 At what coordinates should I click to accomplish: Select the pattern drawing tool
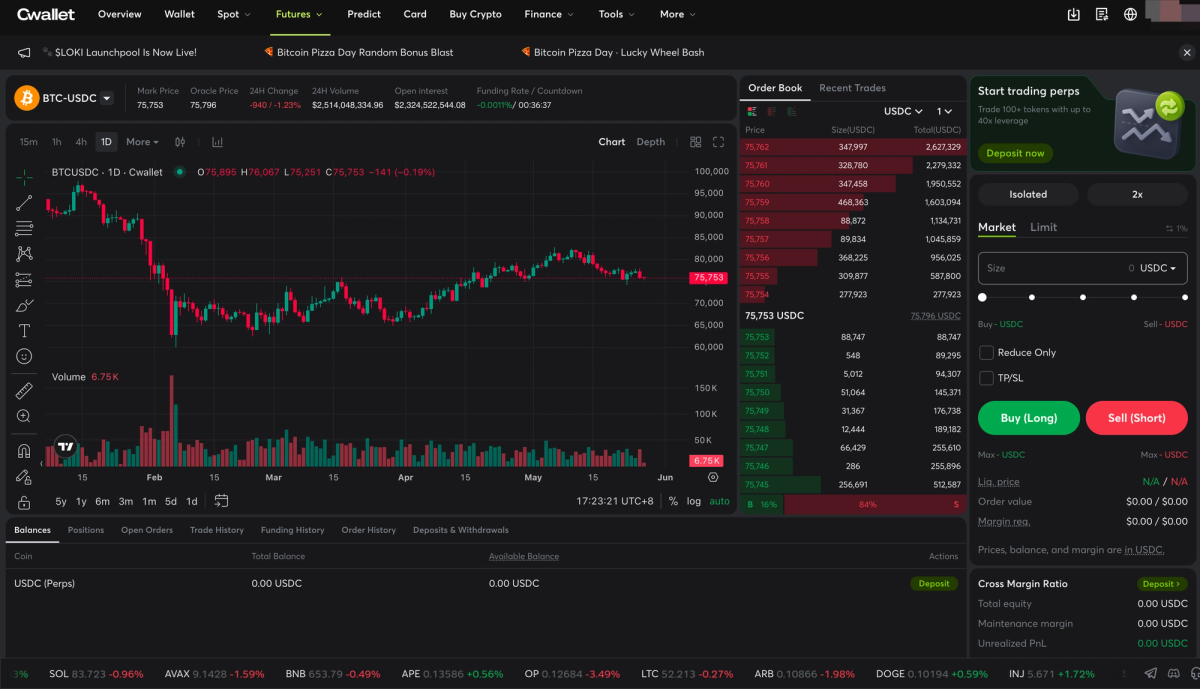24,254
